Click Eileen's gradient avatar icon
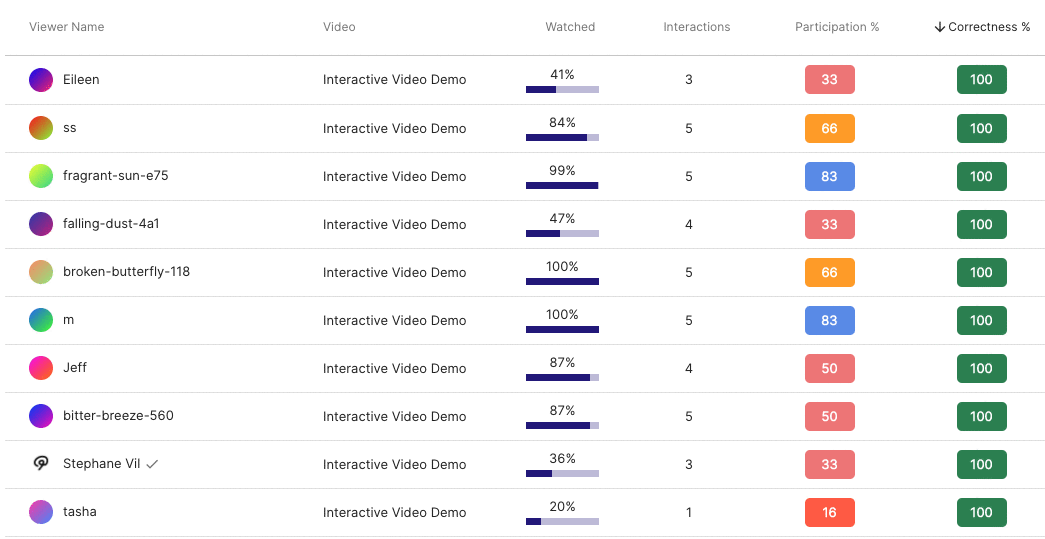This screenshot has width=1045, height=539. [41, 80]
